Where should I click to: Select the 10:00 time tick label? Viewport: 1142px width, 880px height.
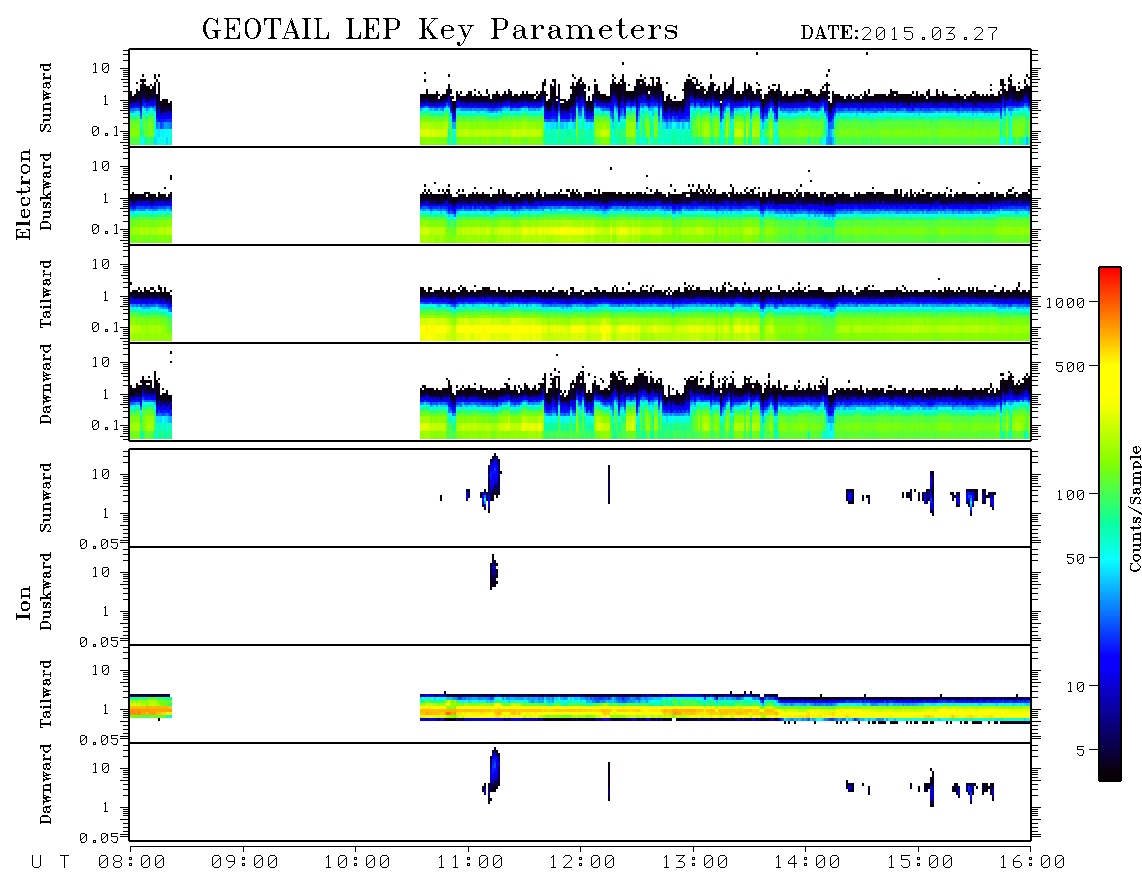(357, 863)
